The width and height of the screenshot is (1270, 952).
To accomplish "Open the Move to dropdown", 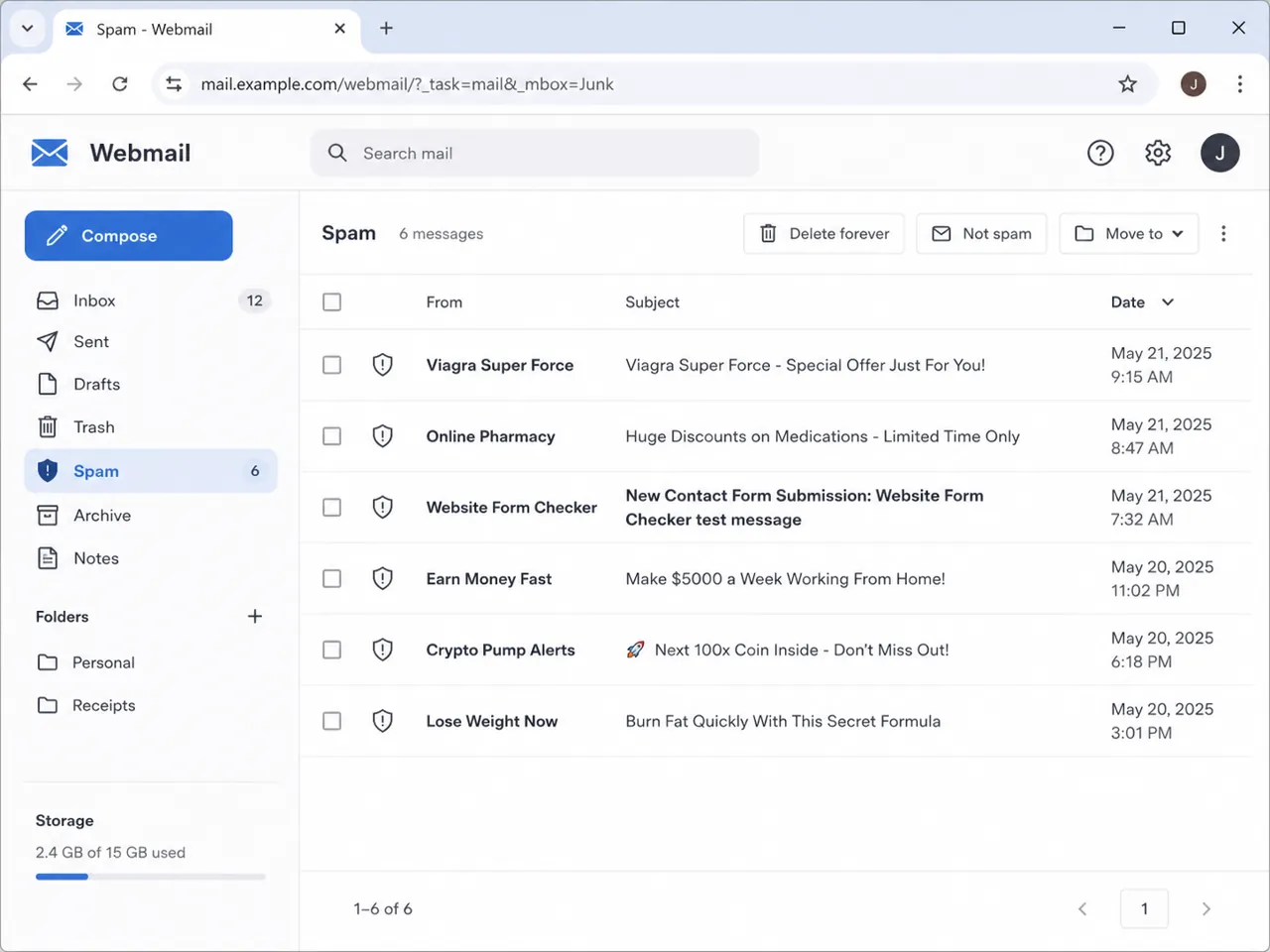I will [1129, 233].
